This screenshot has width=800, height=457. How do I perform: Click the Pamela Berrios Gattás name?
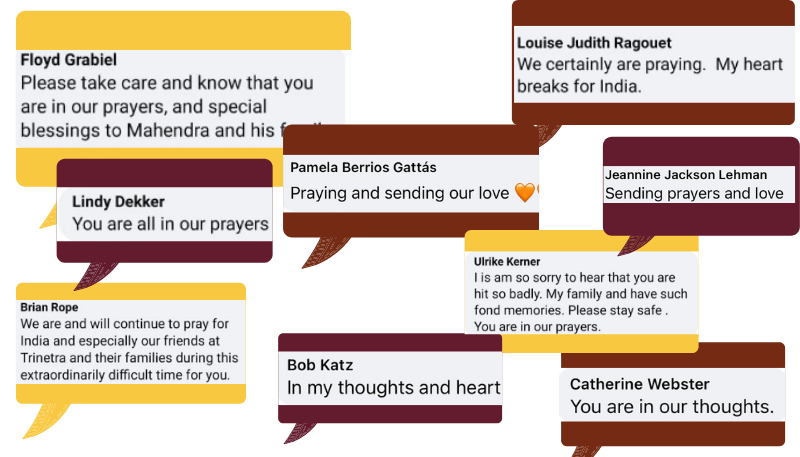point(363,167)
